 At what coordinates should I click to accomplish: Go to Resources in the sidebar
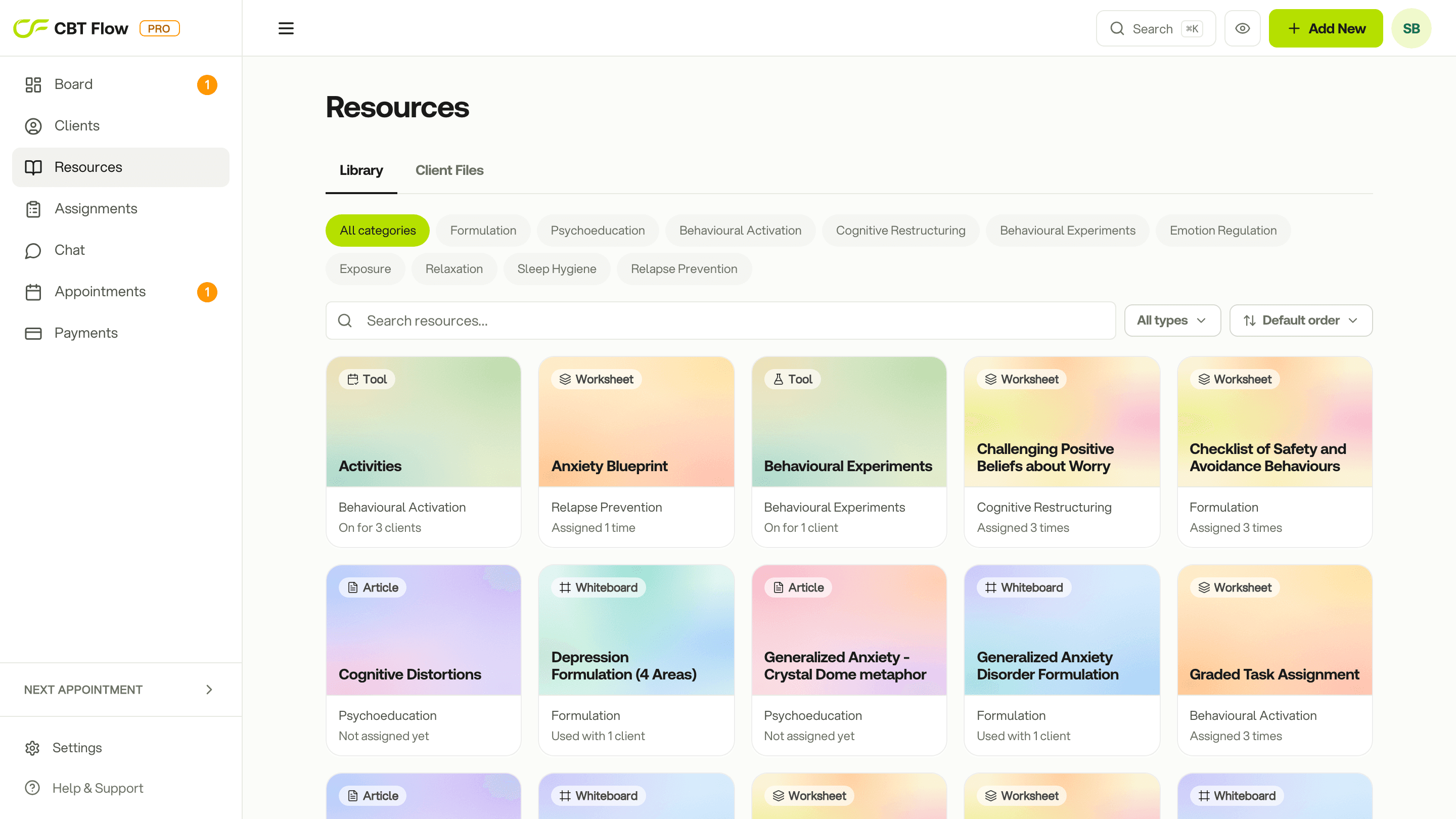120,167
